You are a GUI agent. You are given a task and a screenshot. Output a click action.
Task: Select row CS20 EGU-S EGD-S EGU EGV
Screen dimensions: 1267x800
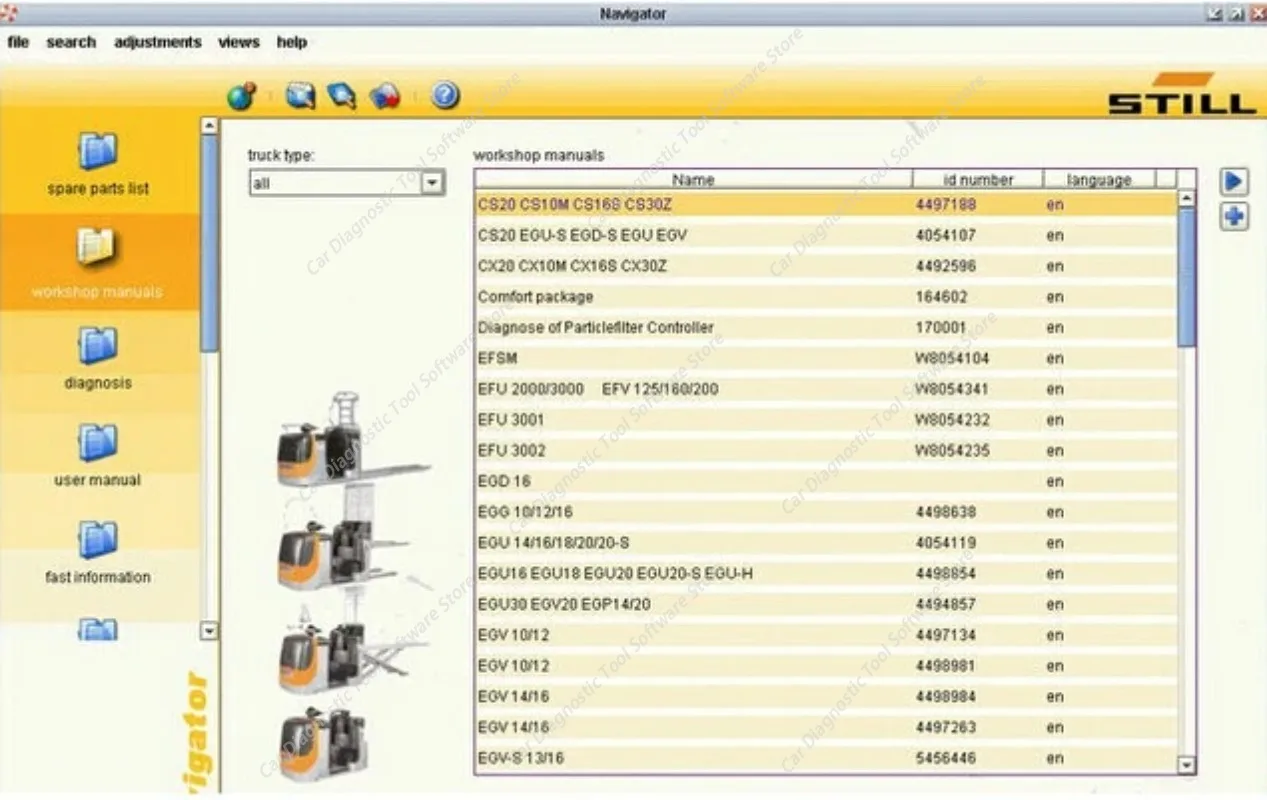(x=826, y=235)
